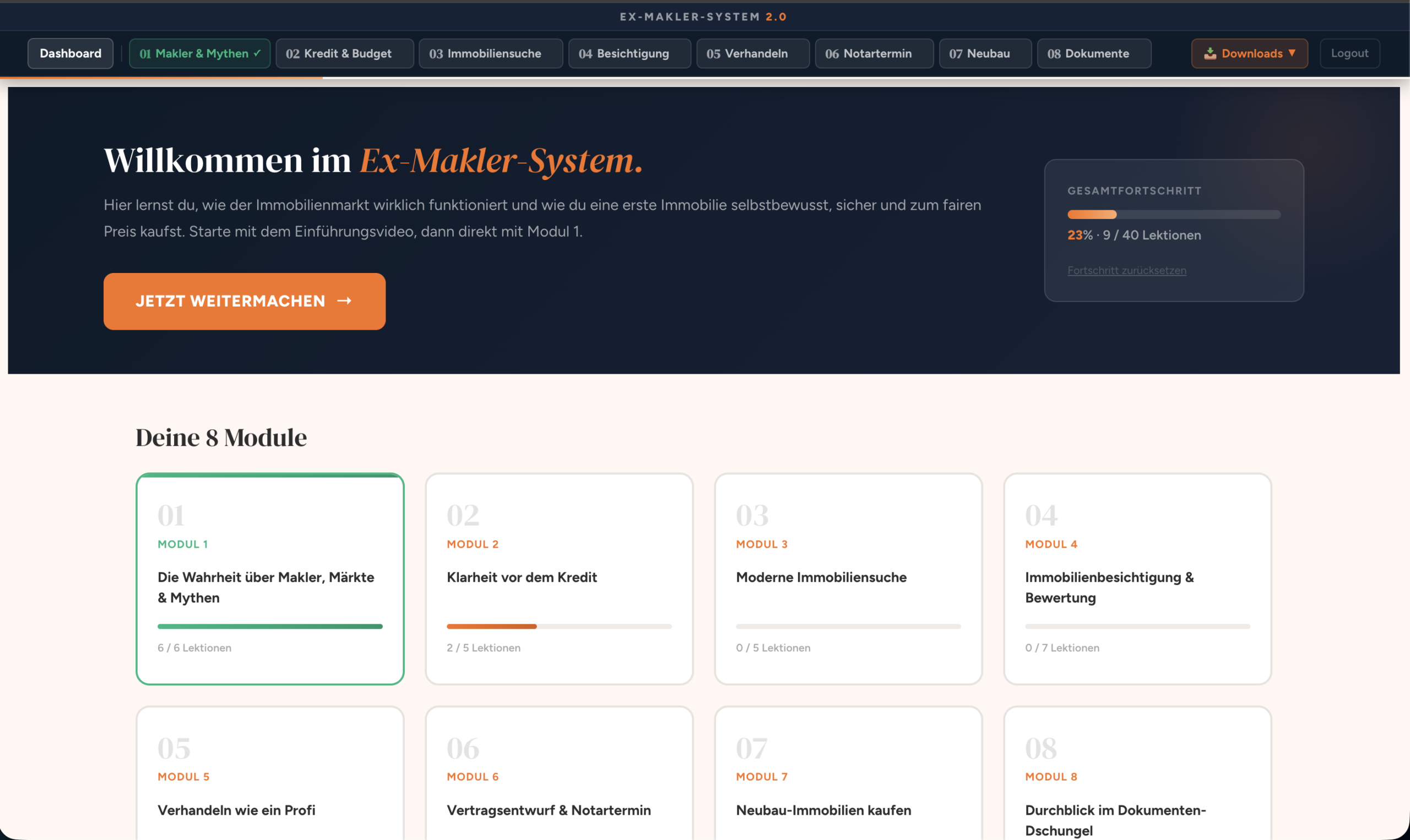This screenshot has width=1410, height=840.
Task: Click the Logout button
Action: tap(1349, 53)
